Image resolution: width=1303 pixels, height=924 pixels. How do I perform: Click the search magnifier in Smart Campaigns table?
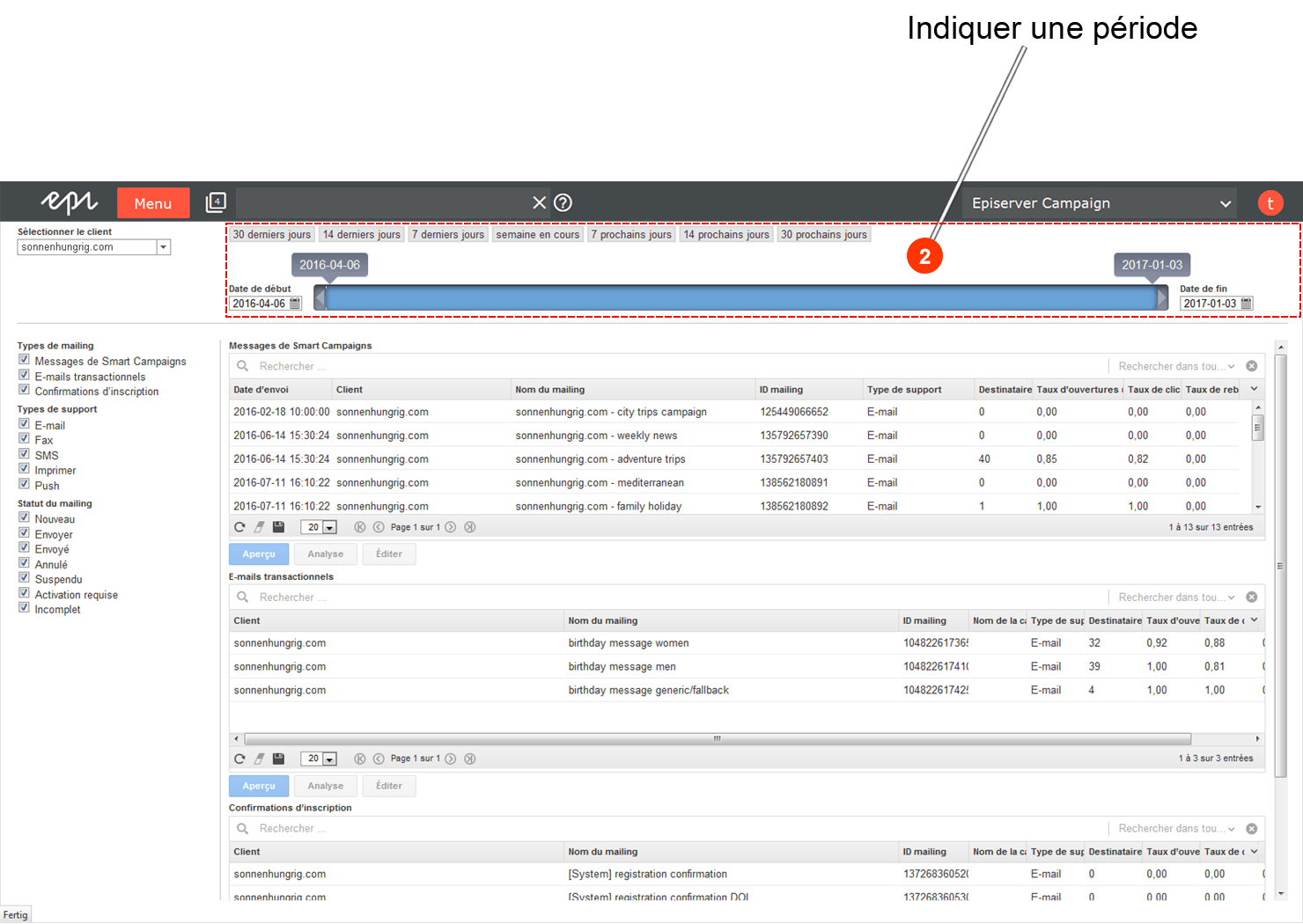click(x=243, y=366)
